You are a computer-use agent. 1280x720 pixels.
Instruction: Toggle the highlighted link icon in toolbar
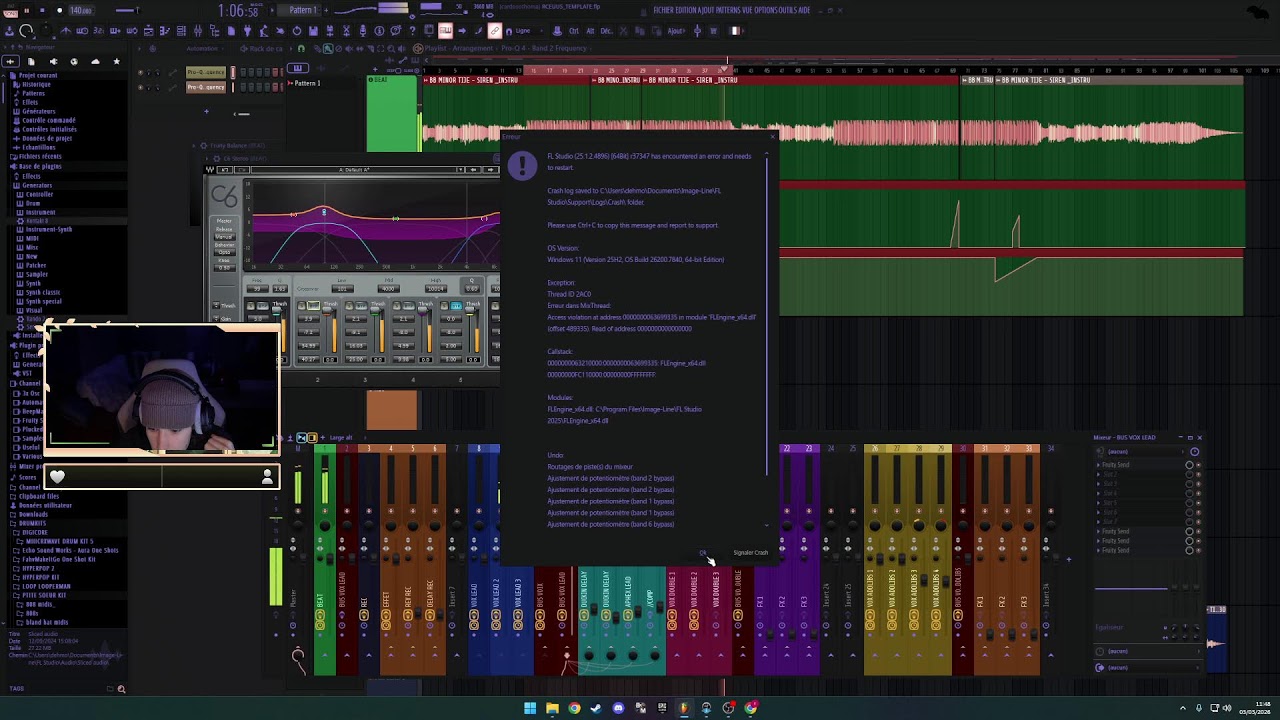[494, 30]
